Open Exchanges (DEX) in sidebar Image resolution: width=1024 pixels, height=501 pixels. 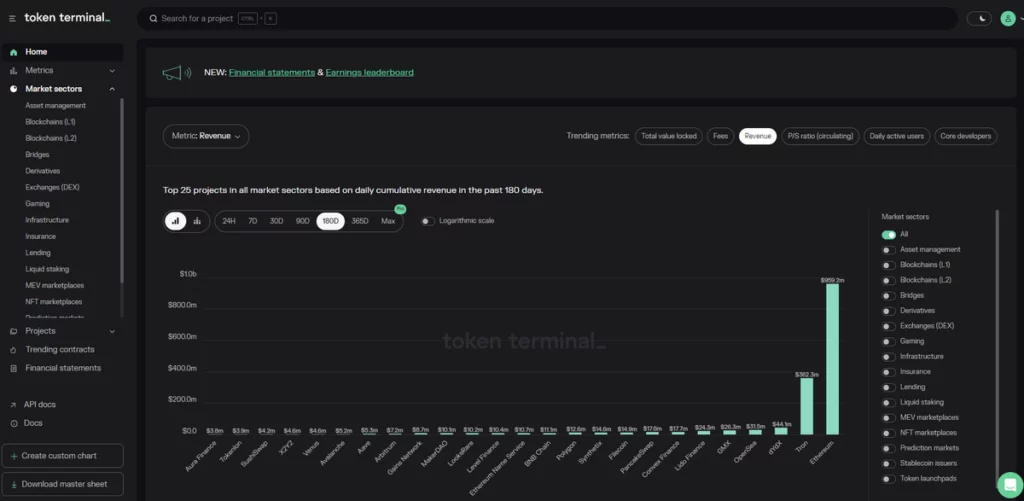pos(52,187)
